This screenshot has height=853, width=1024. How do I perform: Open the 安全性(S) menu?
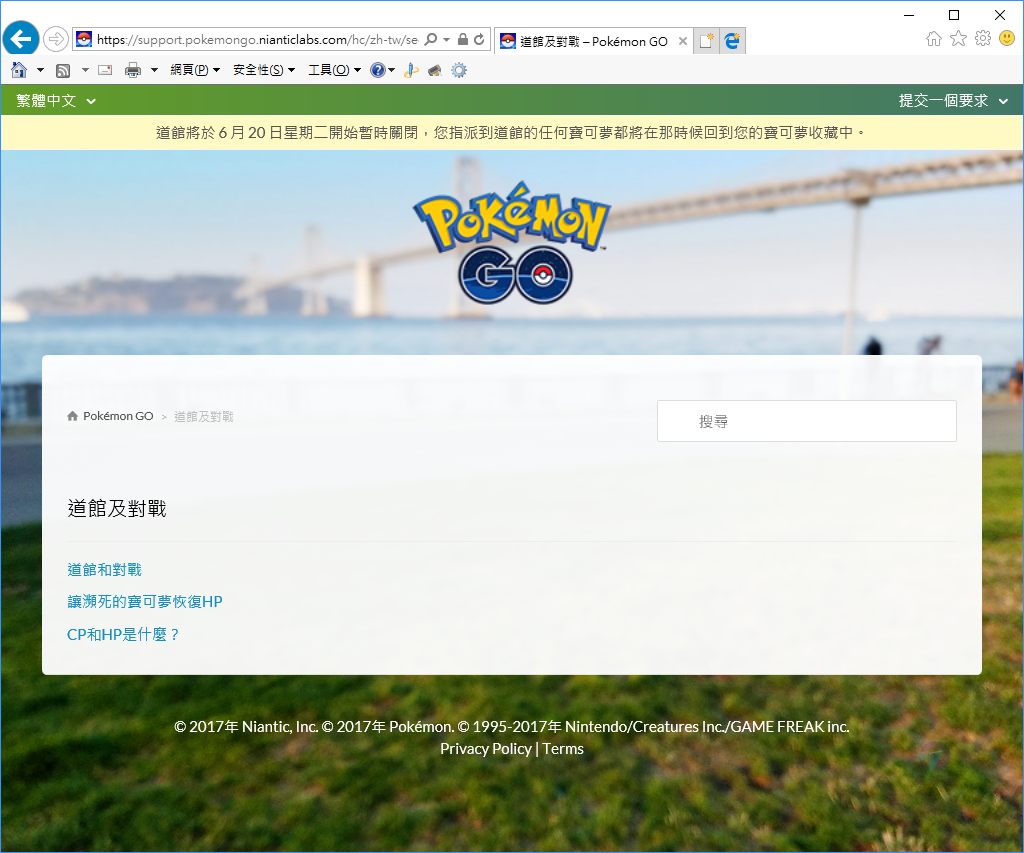click(264, 70)
